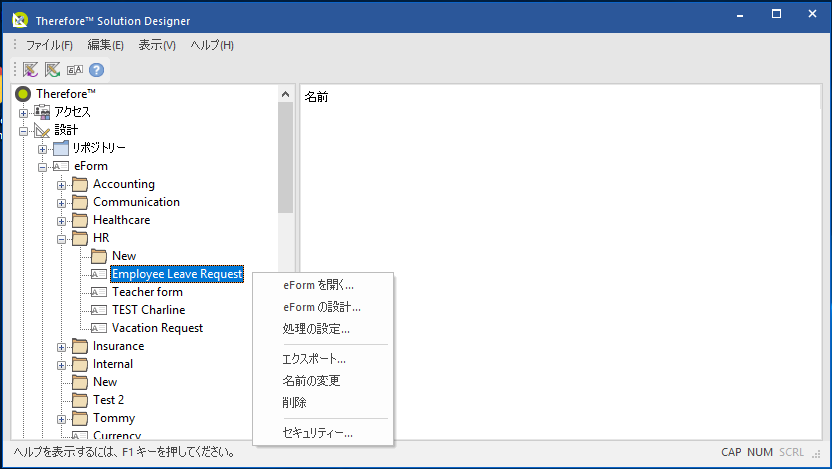
Task: Click the 名前 column header
Action: [x=316, y=97]
